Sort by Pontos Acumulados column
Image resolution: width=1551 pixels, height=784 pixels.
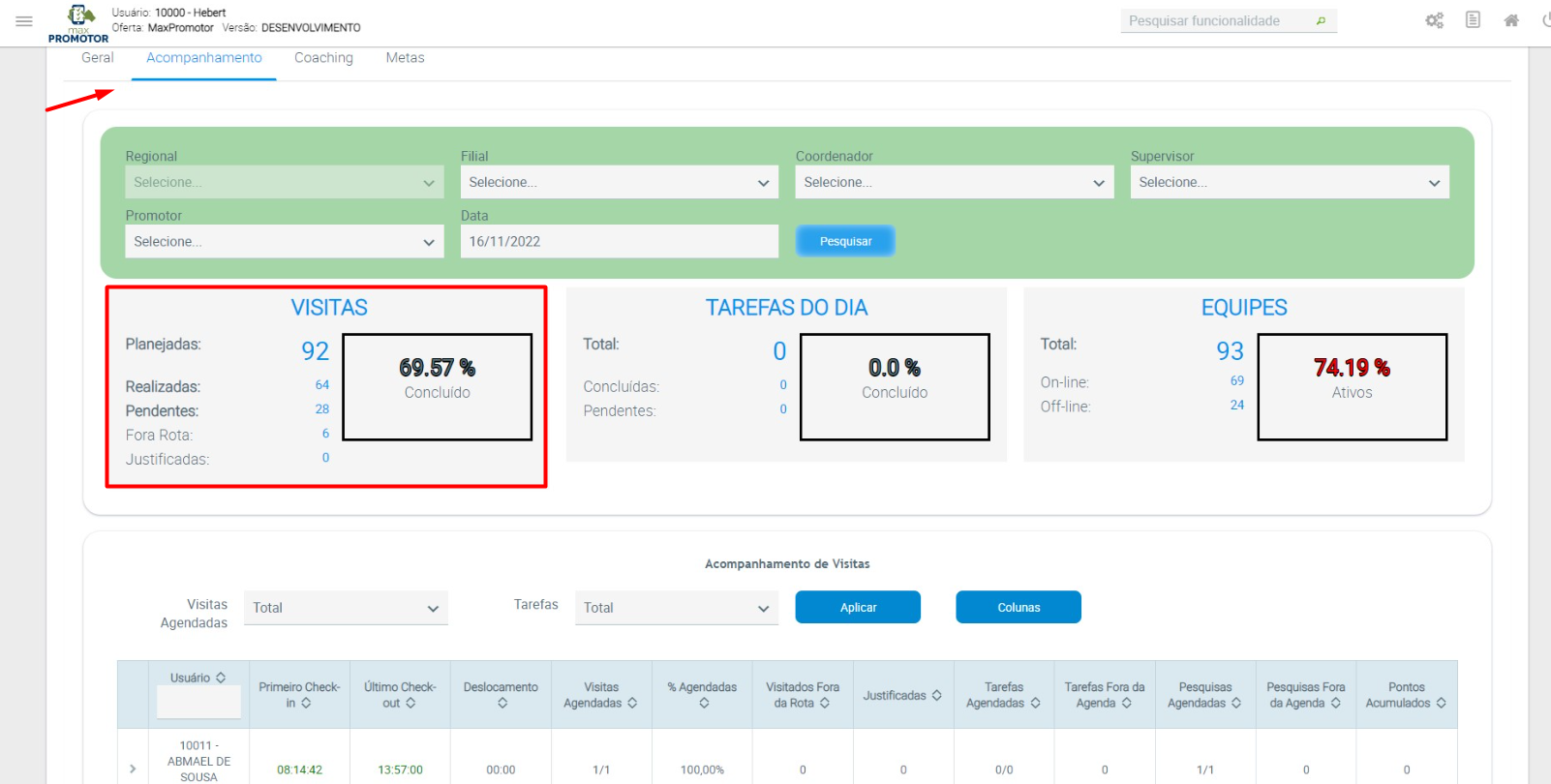(1441, 704)
